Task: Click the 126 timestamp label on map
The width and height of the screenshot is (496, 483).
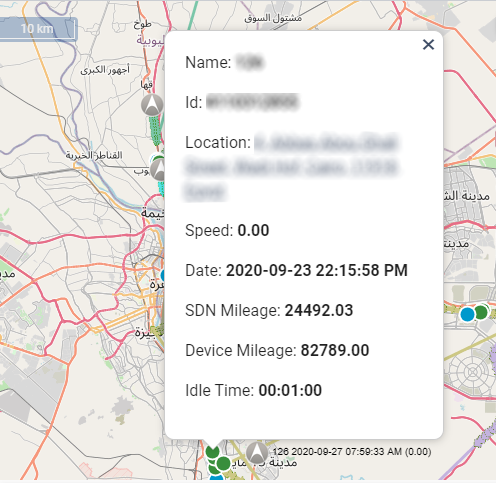Action: coord(352,452)
